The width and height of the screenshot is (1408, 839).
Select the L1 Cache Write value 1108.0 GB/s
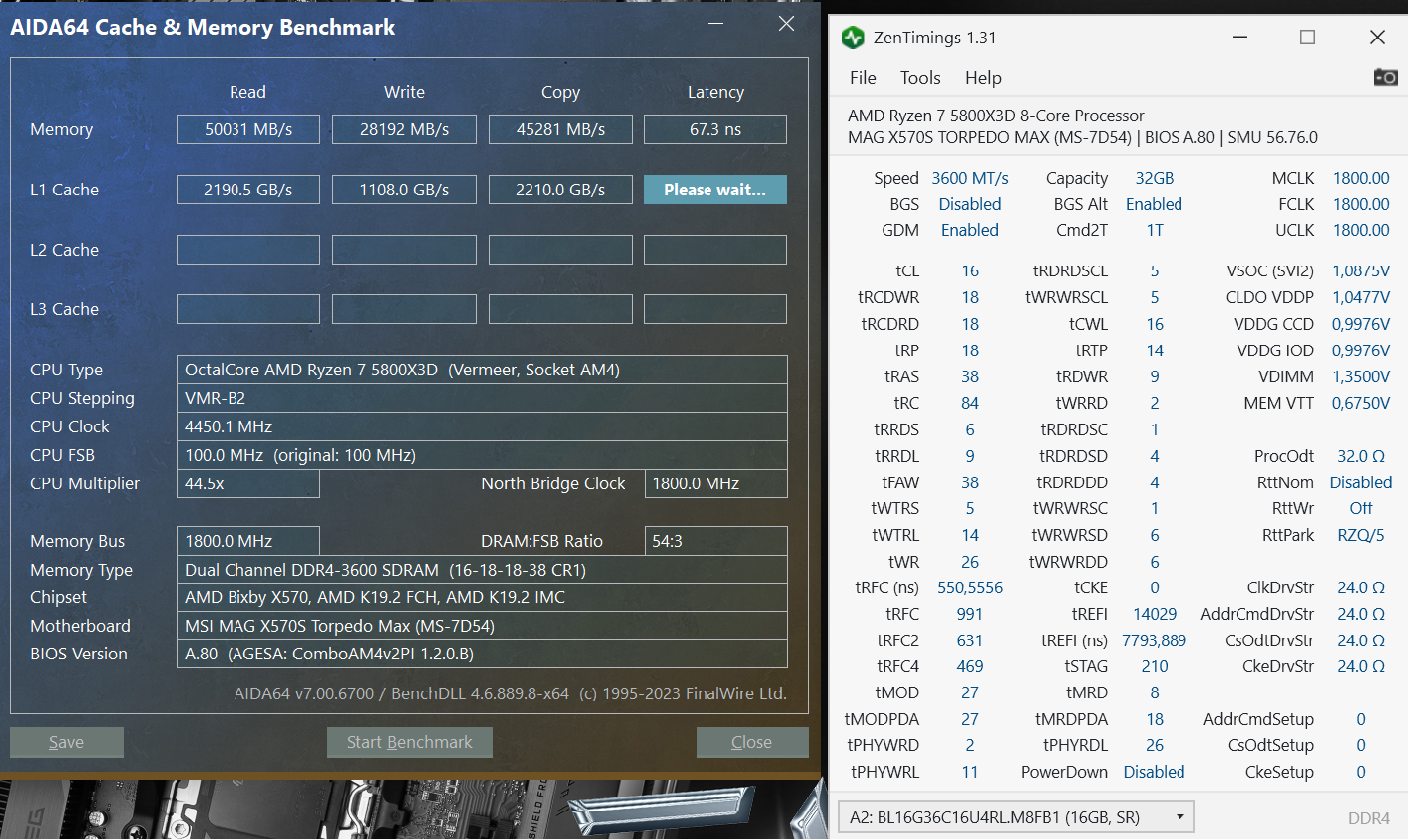(404, 189)
